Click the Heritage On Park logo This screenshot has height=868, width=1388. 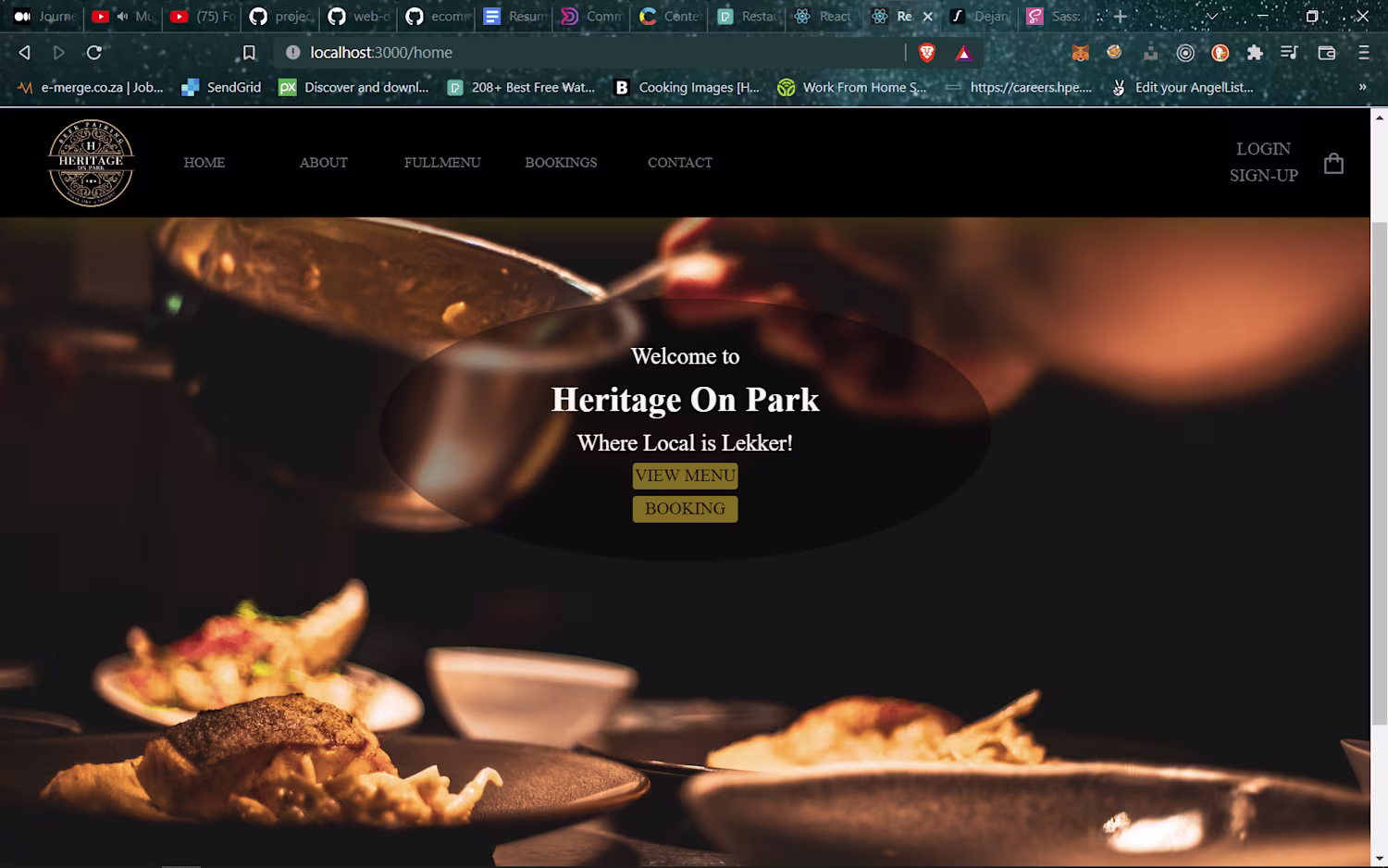tap(91, 163)
